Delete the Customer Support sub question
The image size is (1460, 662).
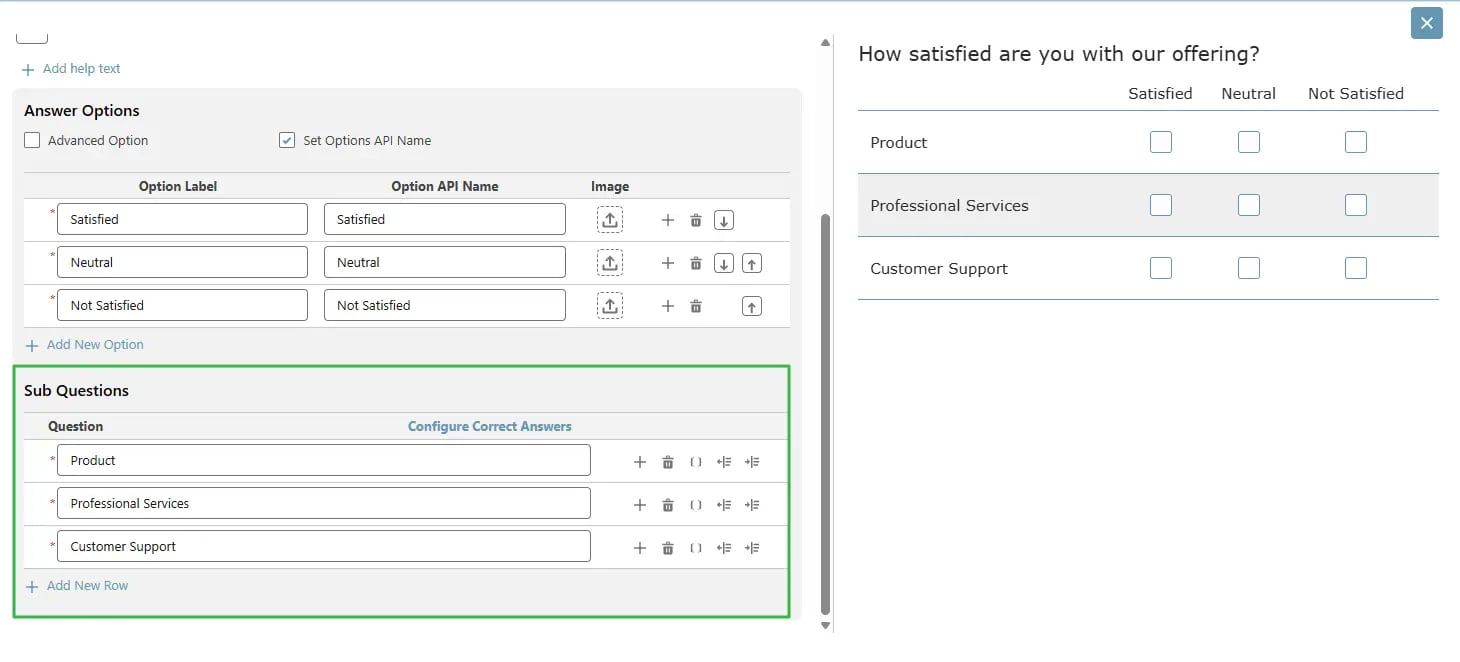pos(668,548)
